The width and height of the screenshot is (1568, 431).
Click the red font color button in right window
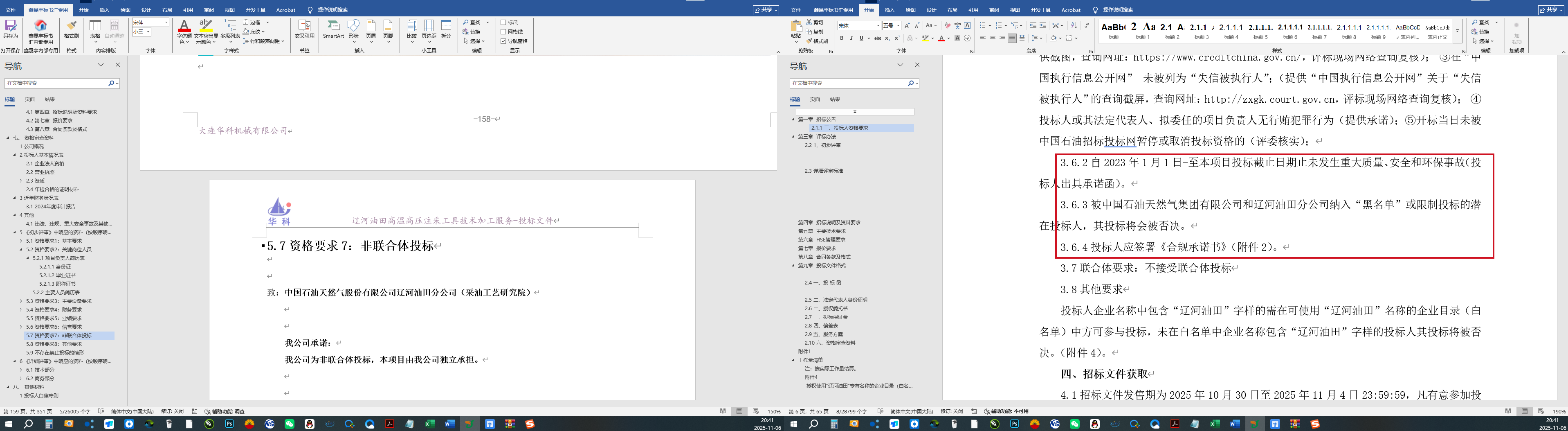click(x=941, y=38)
